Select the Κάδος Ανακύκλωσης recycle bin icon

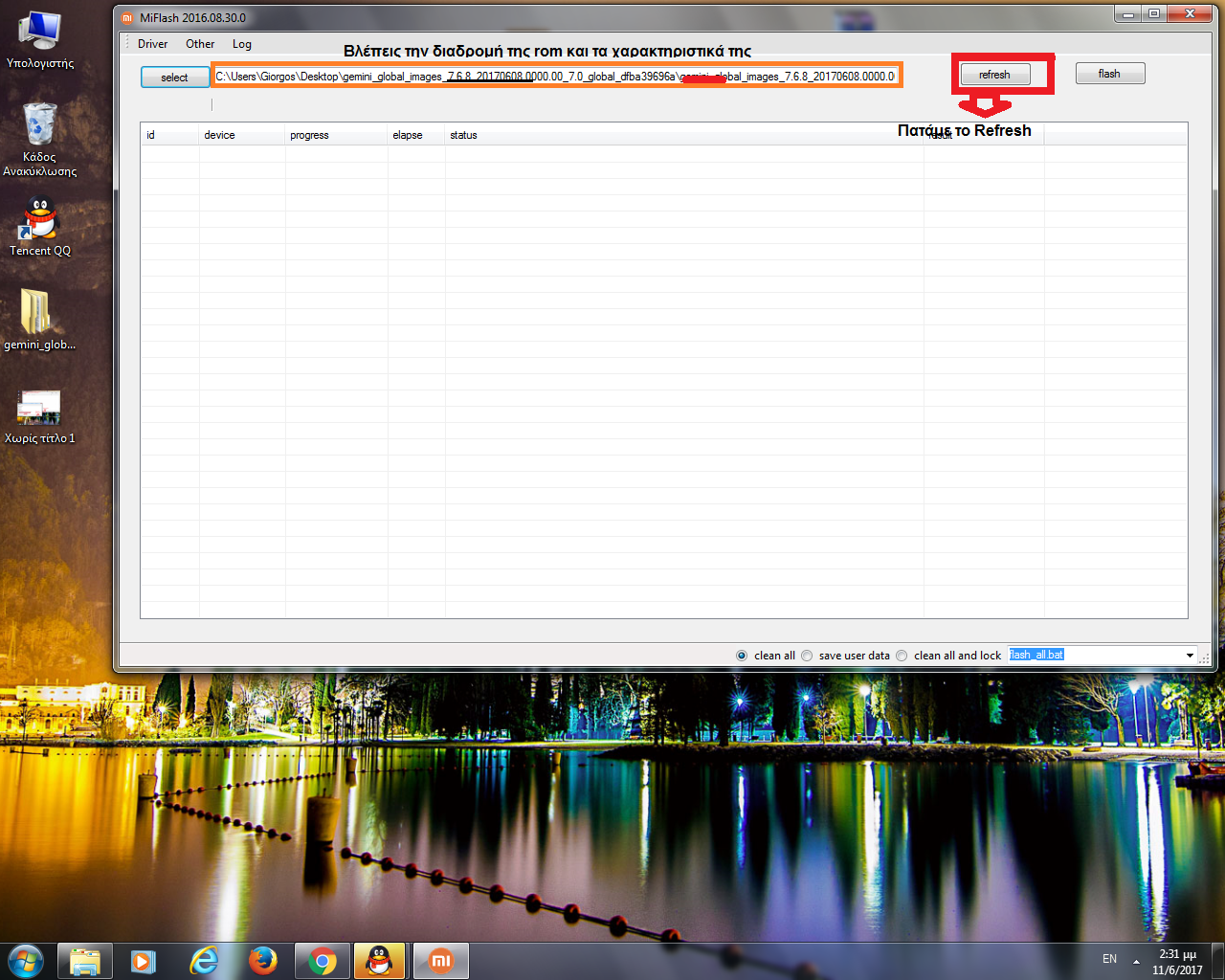[40, 139]
